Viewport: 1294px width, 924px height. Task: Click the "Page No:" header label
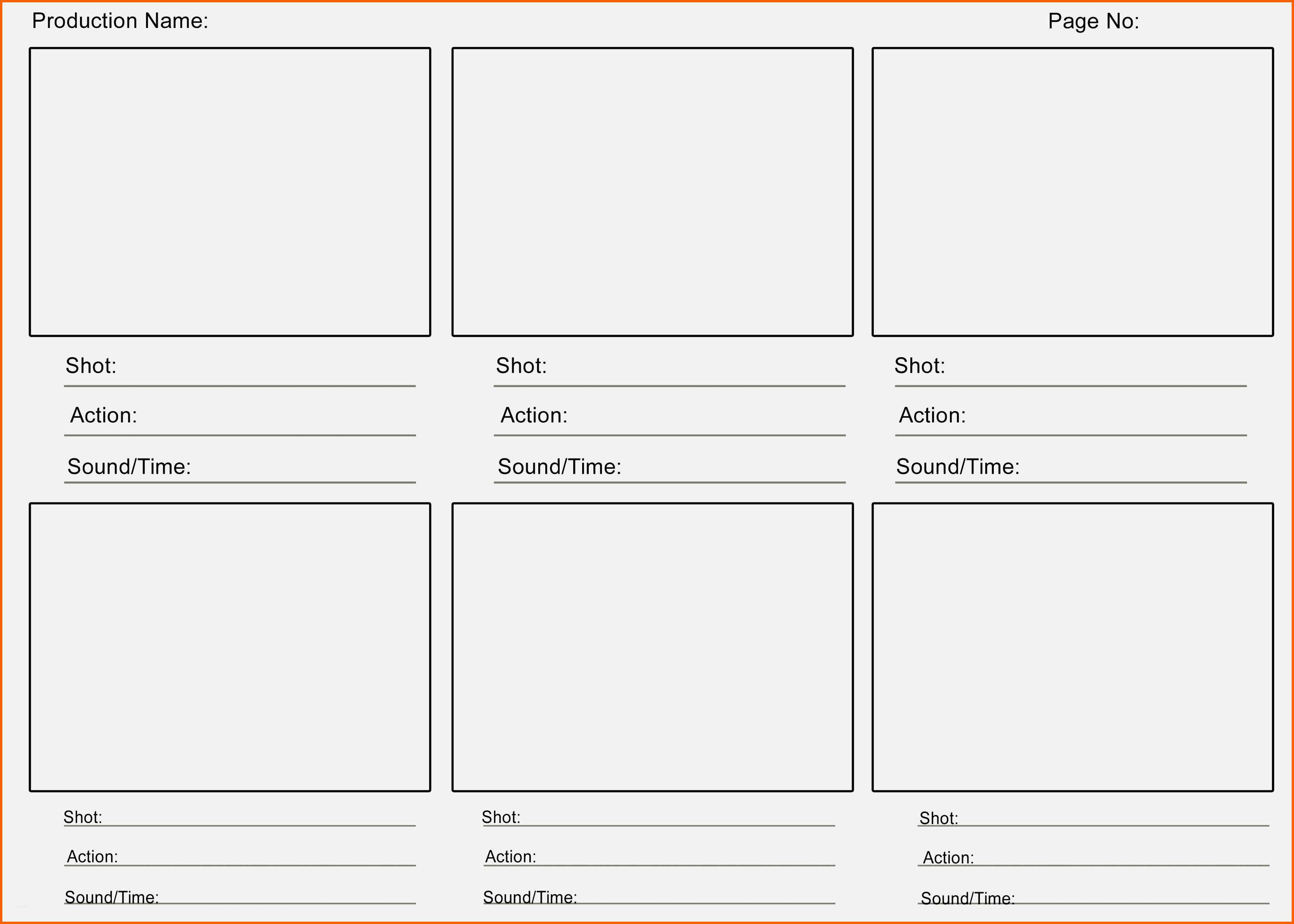pyautogui.click(x=1094, y=22)
